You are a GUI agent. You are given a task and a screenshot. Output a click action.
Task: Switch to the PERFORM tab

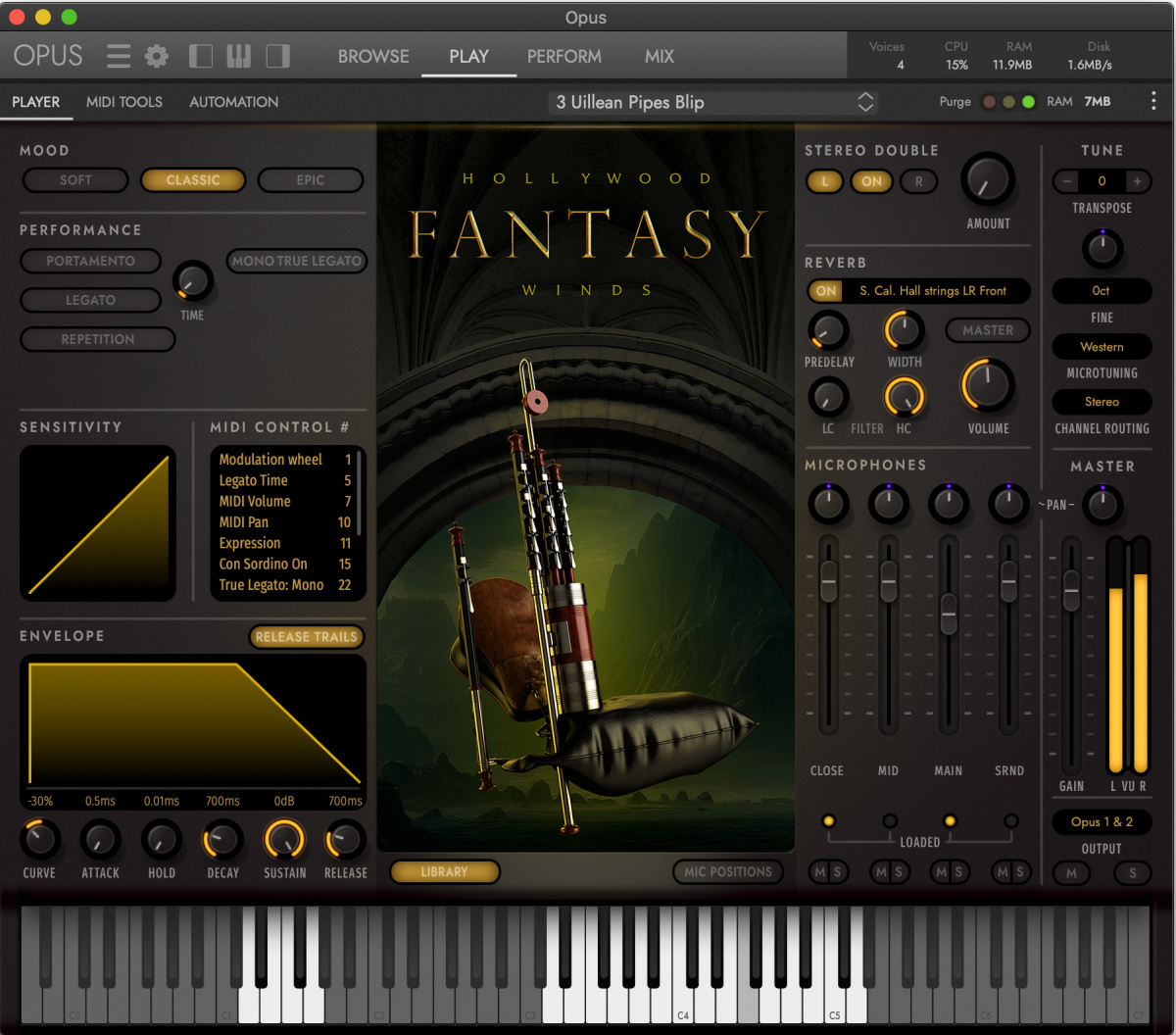pos(564,56)
